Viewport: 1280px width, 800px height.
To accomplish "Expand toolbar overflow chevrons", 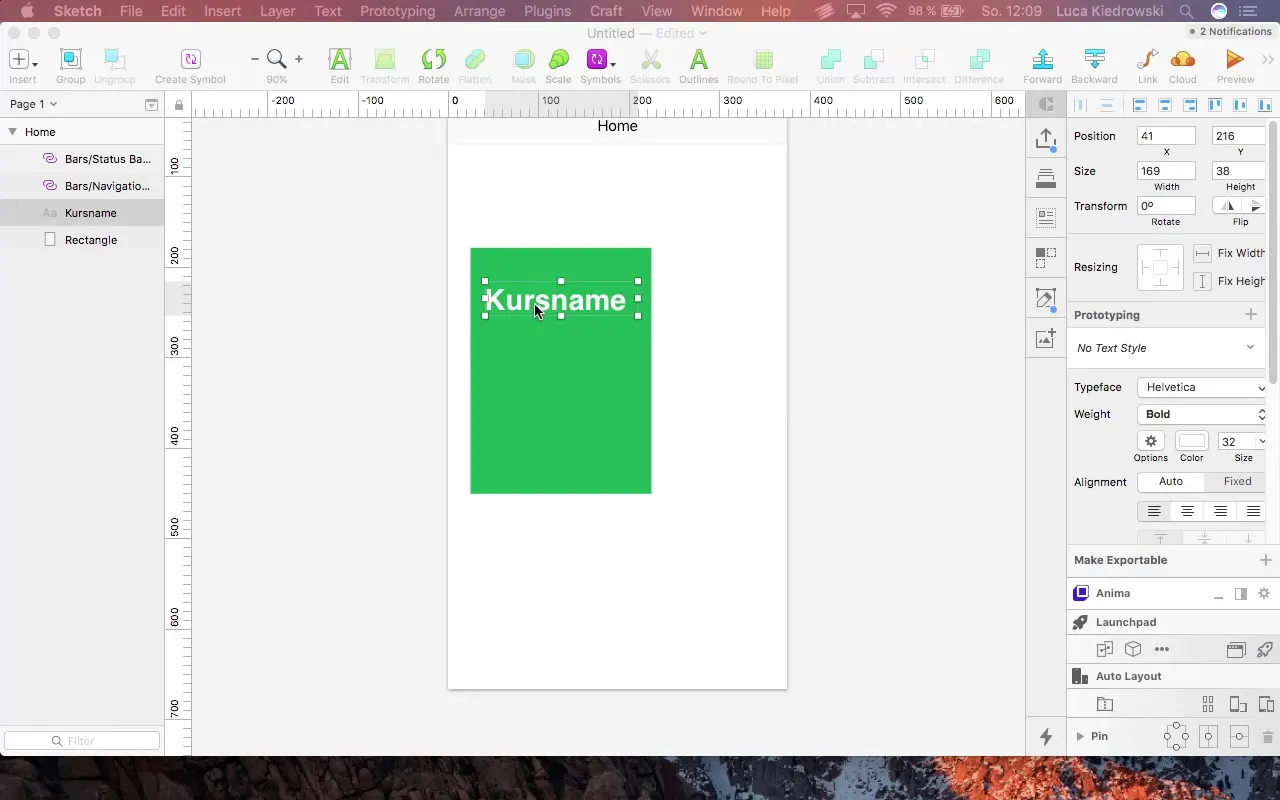I will [1268, 60].
